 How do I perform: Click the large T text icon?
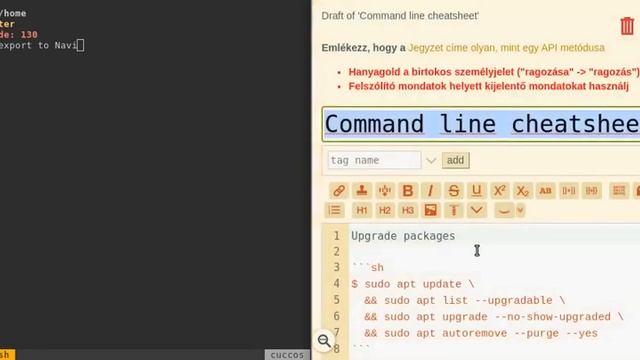[x=453, y=210]
